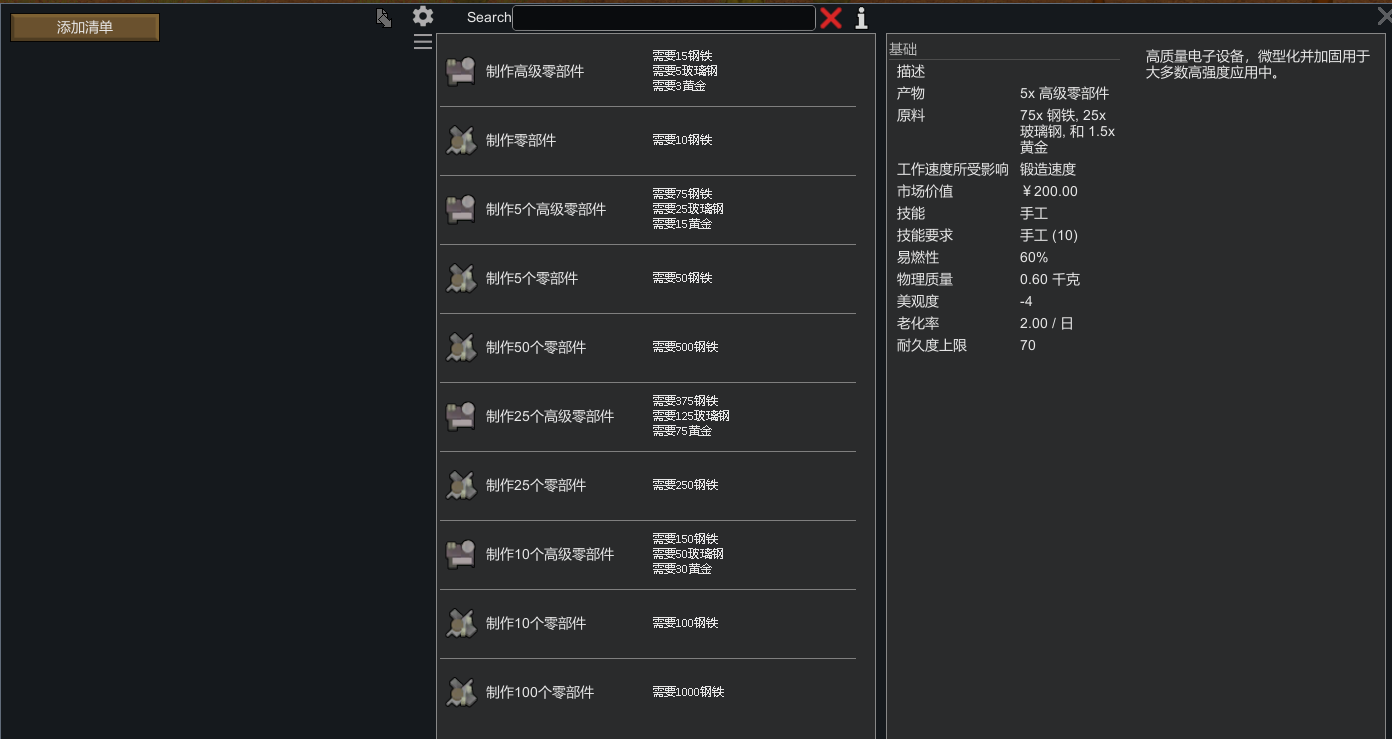Choose the 制作25个零部件 recipe

[536, 486]
